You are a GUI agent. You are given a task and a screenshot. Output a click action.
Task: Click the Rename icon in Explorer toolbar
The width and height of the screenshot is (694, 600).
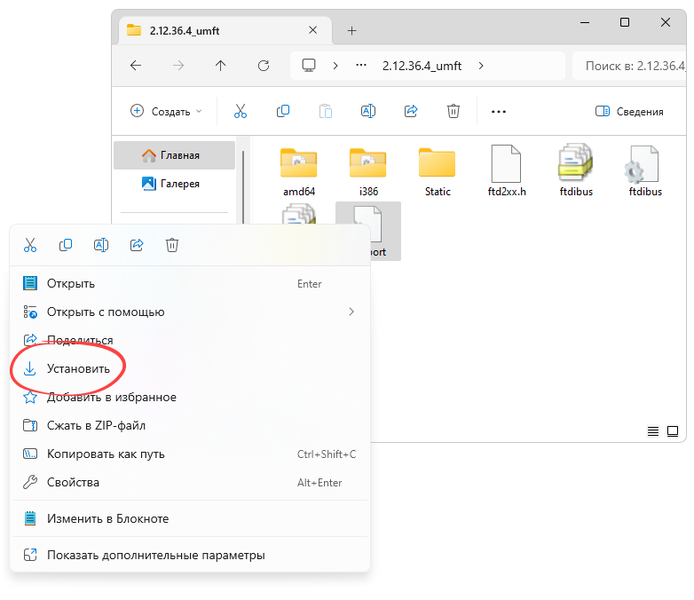pos(368,111)
